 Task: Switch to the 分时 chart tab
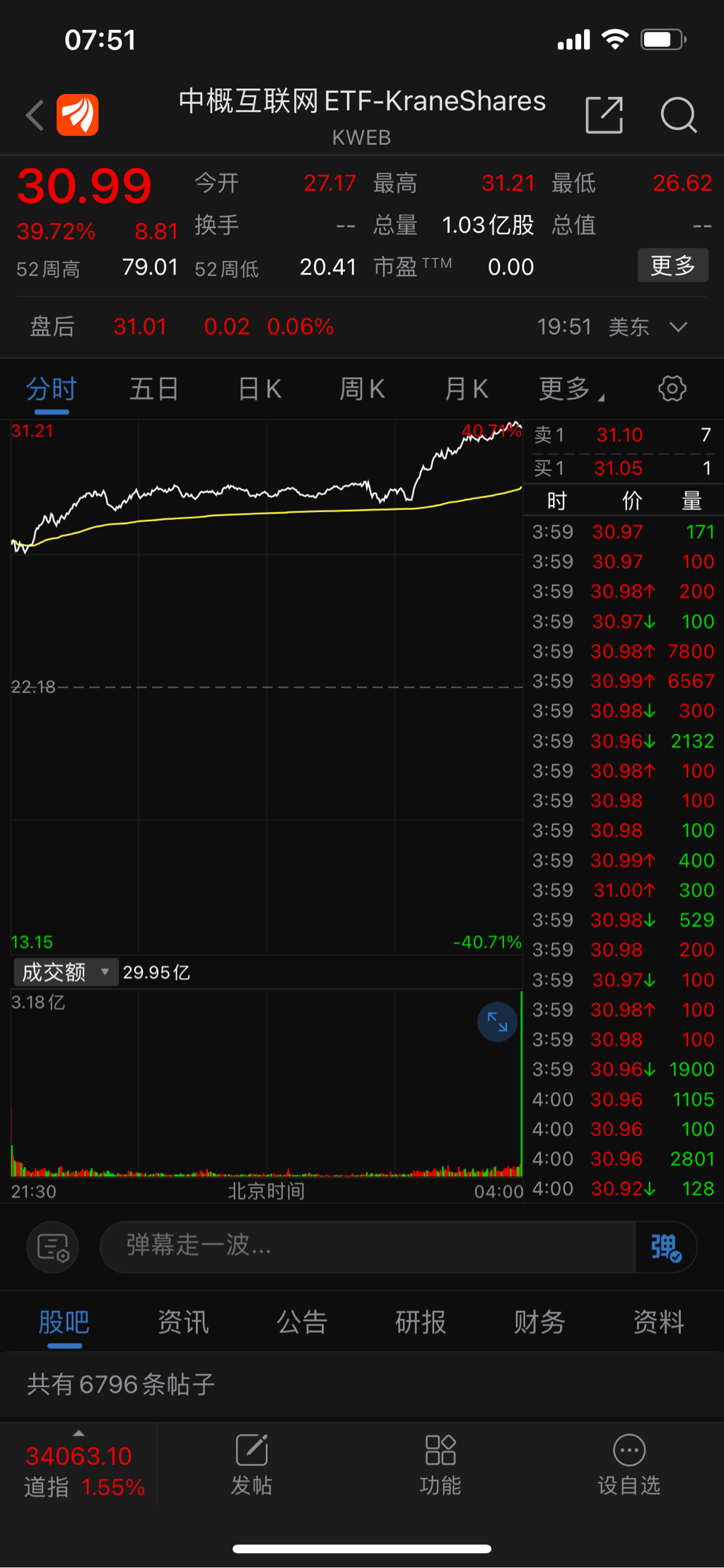point(51,390)
